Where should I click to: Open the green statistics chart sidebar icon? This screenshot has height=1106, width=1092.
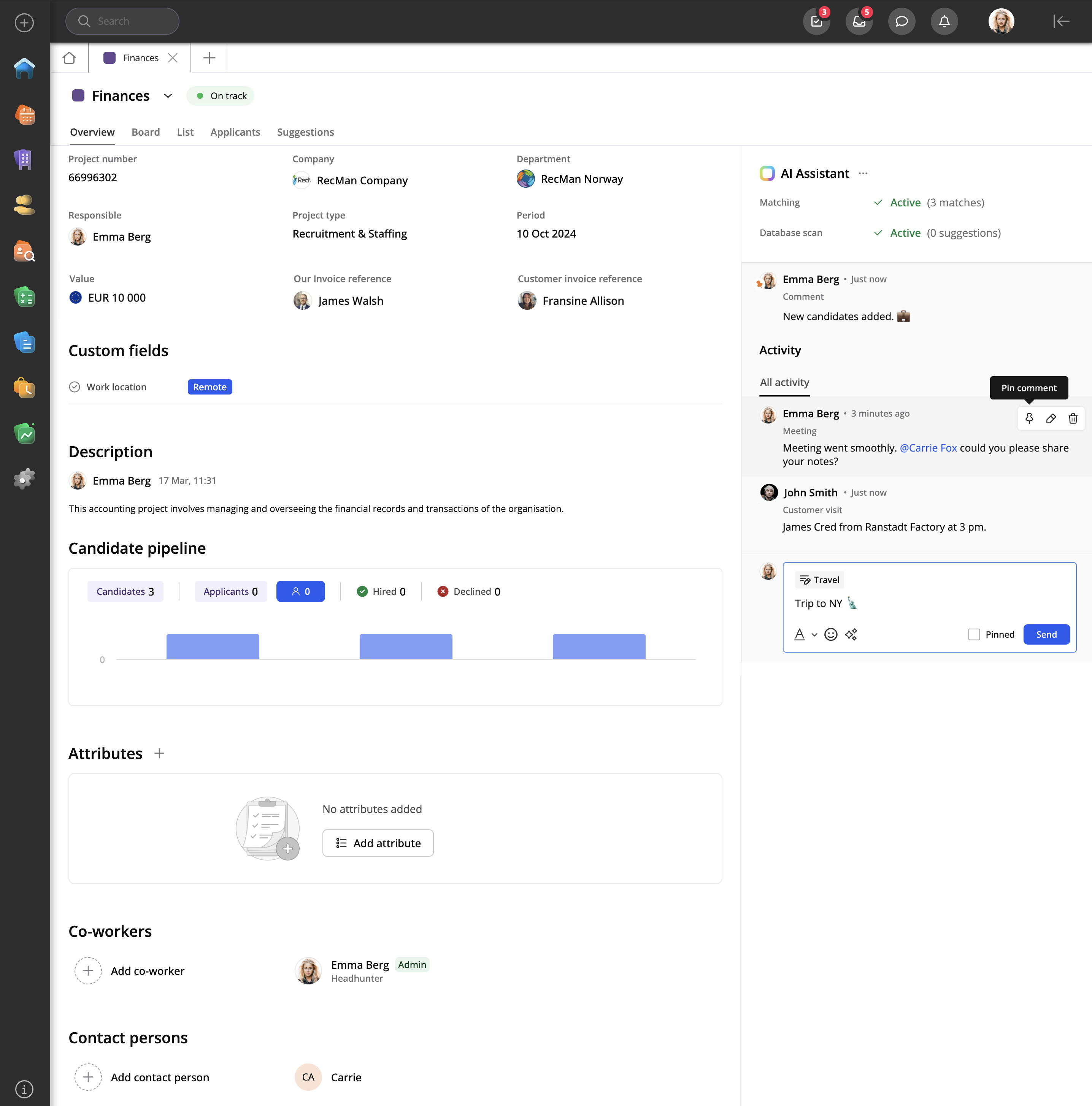pyautogui.click(x=24, y=433)
